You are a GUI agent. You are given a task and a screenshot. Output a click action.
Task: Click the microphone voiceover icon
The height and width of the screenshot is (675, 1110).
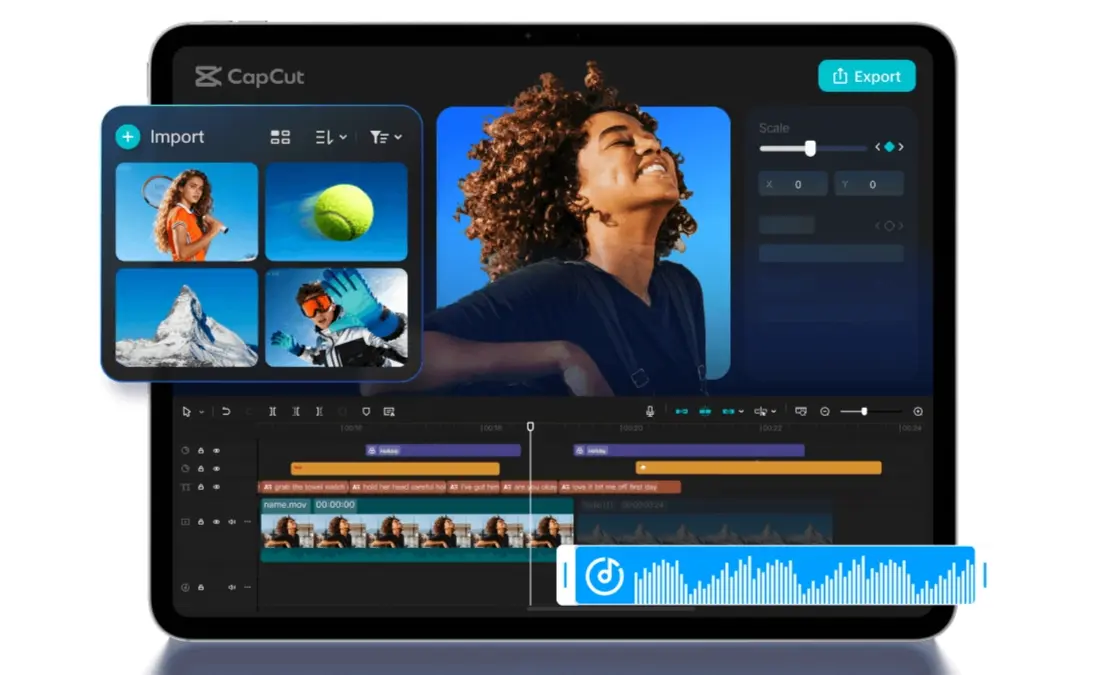coord(649,410)
